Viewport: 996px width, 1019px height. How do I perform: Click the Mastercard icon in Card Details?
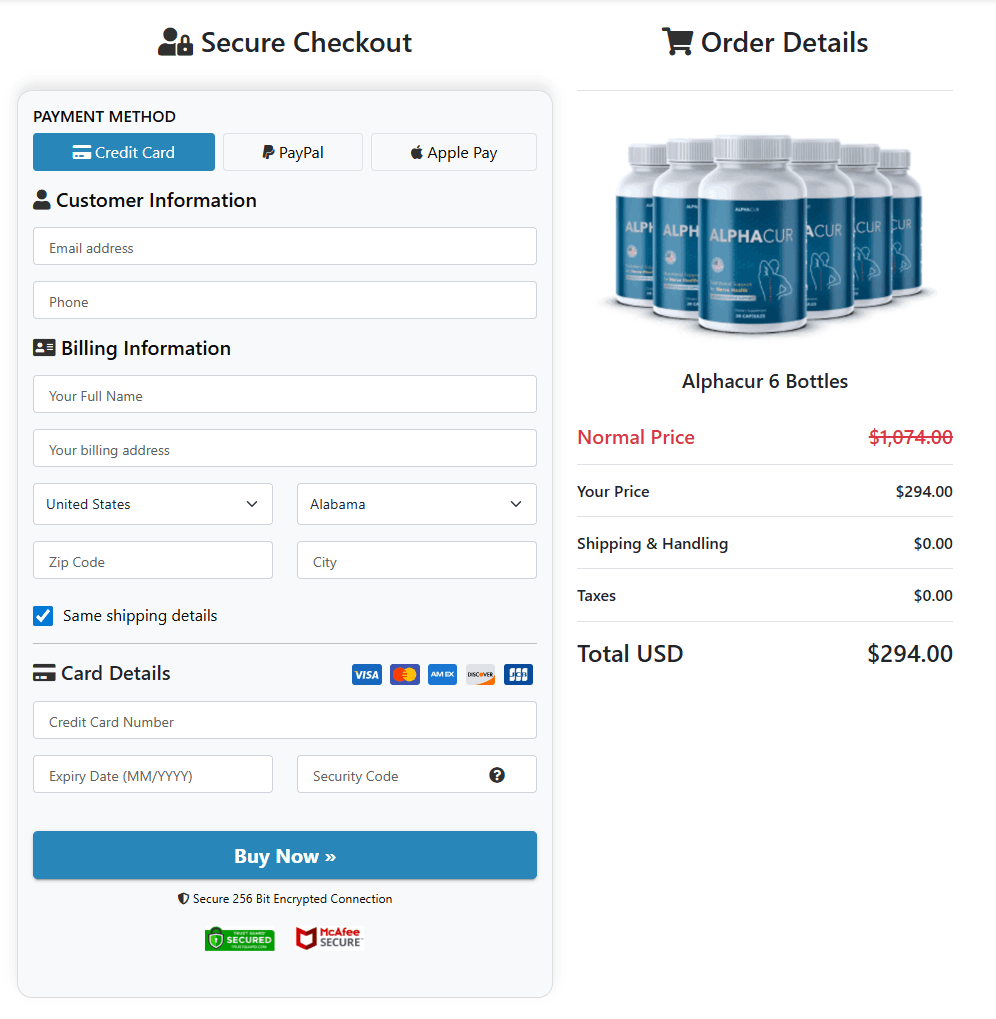pyautogui.click(x=404, y=674)
